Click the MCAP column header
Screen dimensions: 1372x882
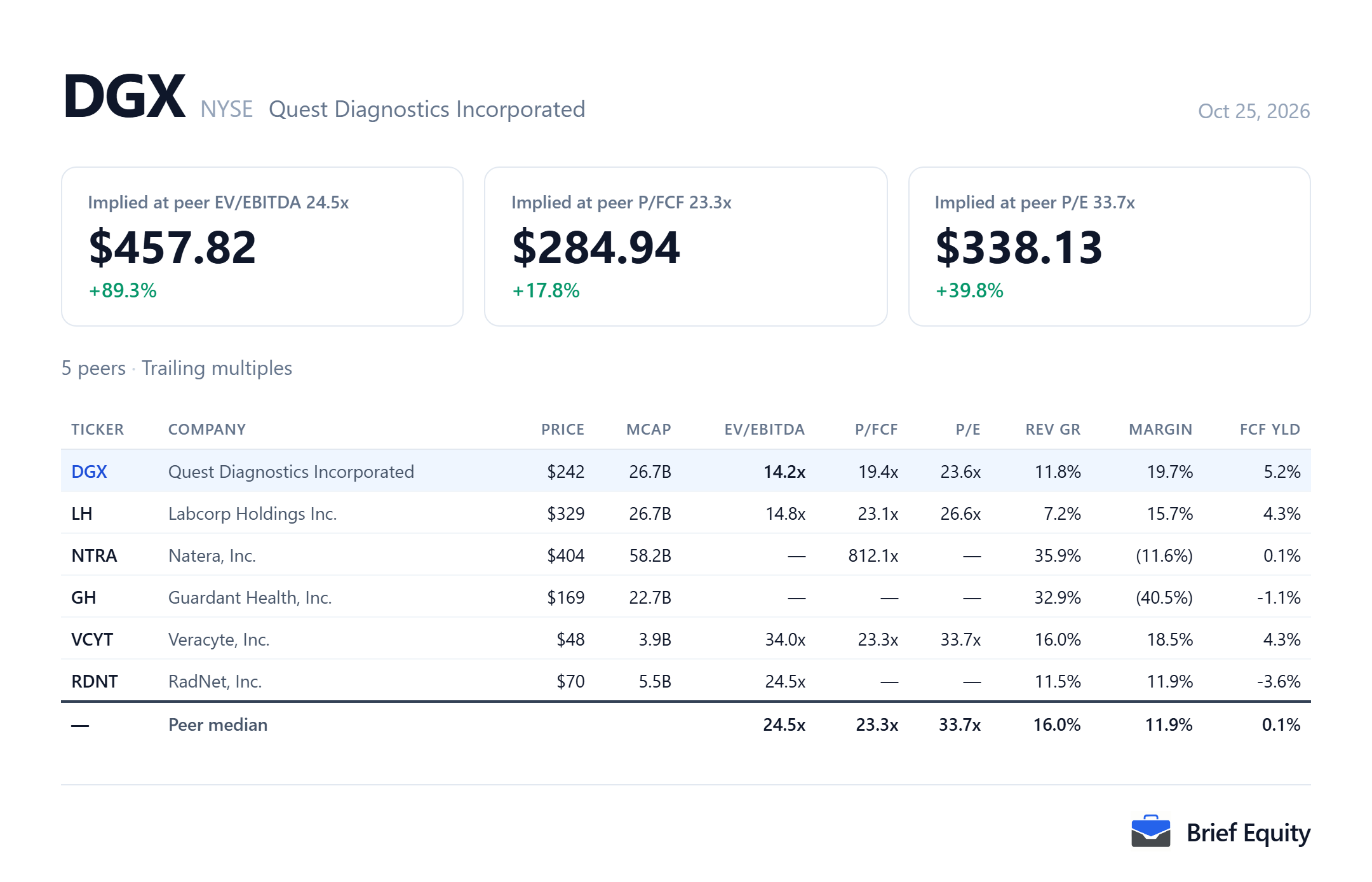point(649,430)
